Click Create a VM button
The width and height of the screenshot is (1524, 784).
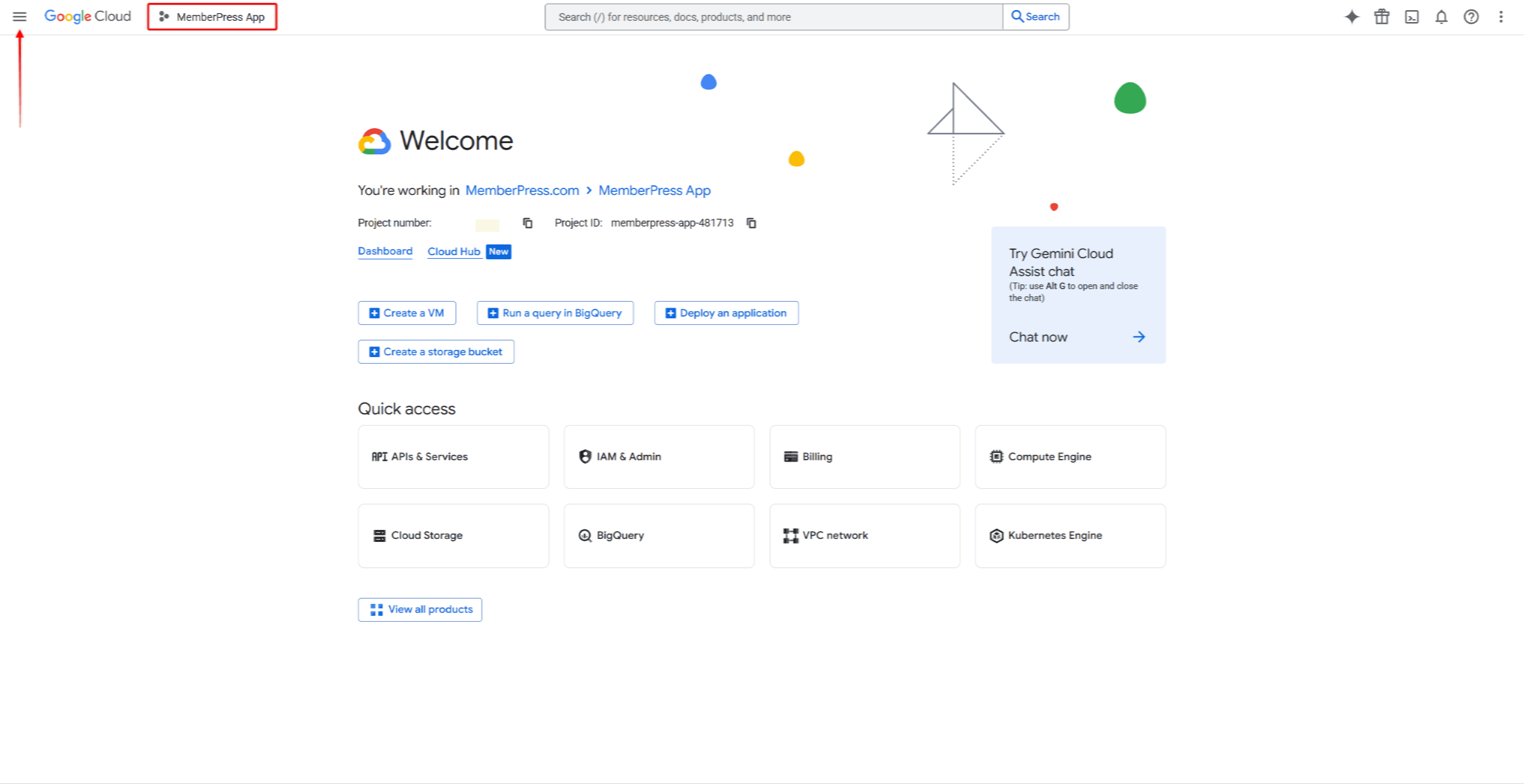point(407,313)
